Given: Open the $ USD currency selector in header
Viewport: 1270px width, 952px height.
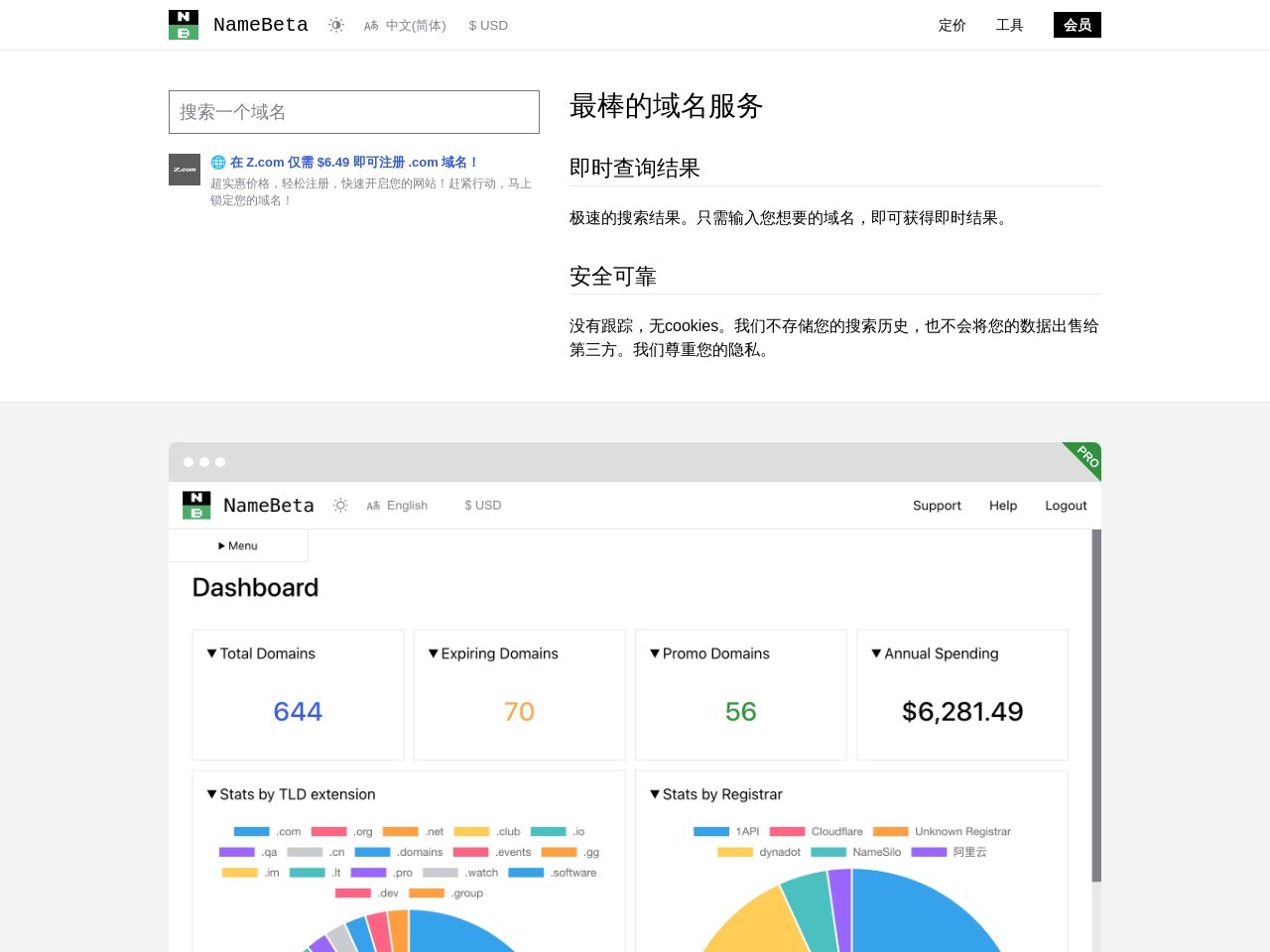Looking at the screenshot, I should (x=488, y=26).
